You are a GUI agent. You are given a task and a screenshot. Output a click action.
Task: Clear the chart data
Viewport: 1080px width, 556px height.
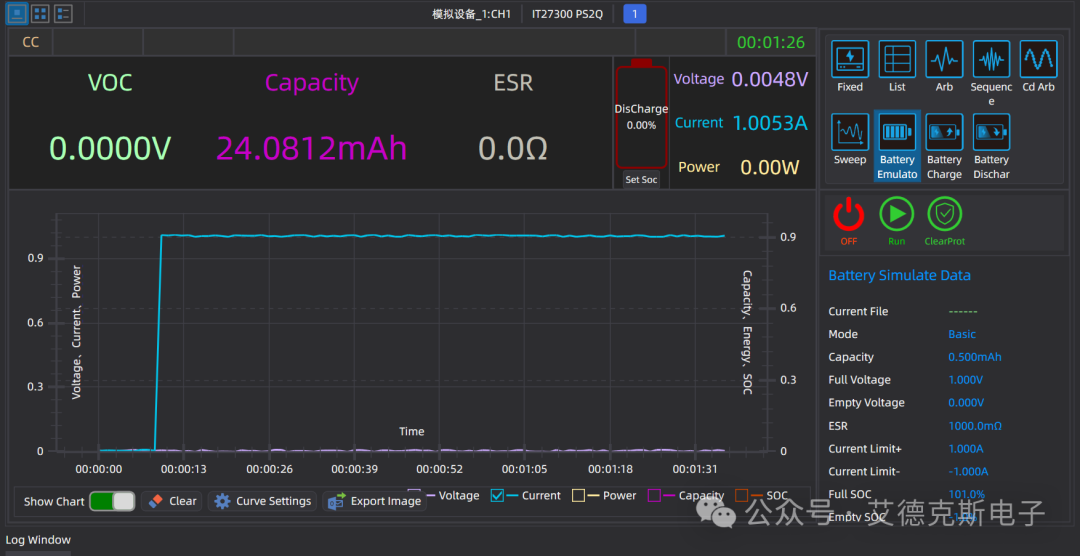[172, 501]
